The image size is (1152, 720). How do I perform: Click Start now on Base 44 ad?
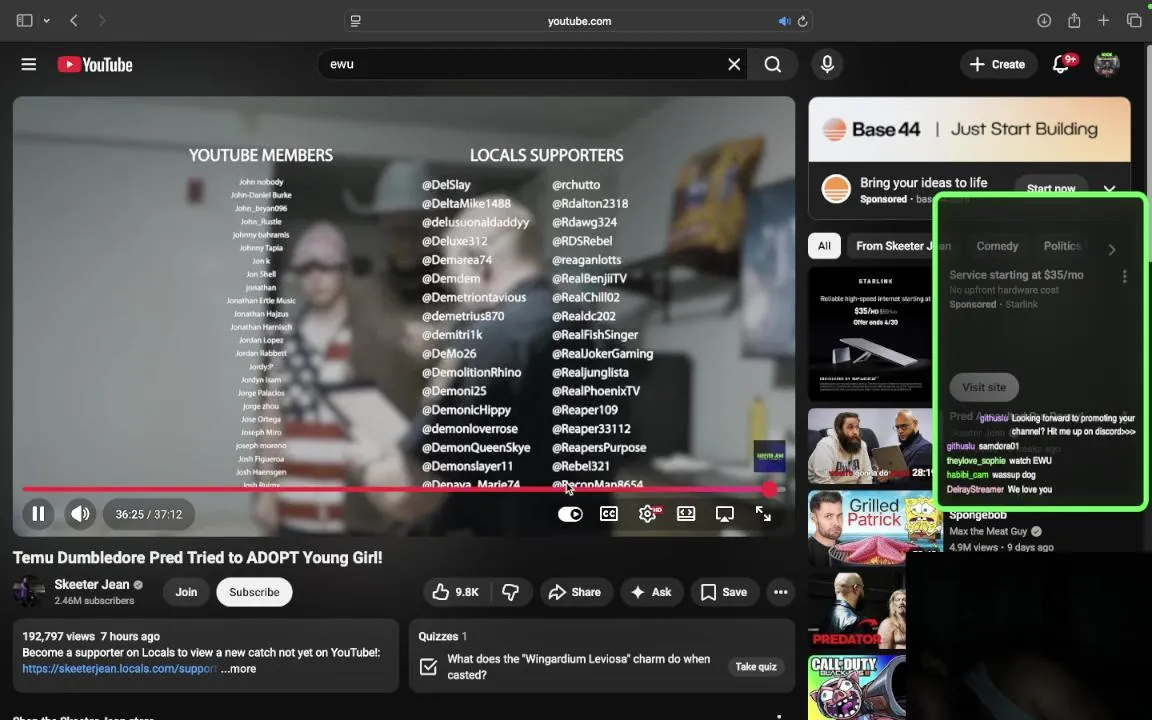point(1051,189)
